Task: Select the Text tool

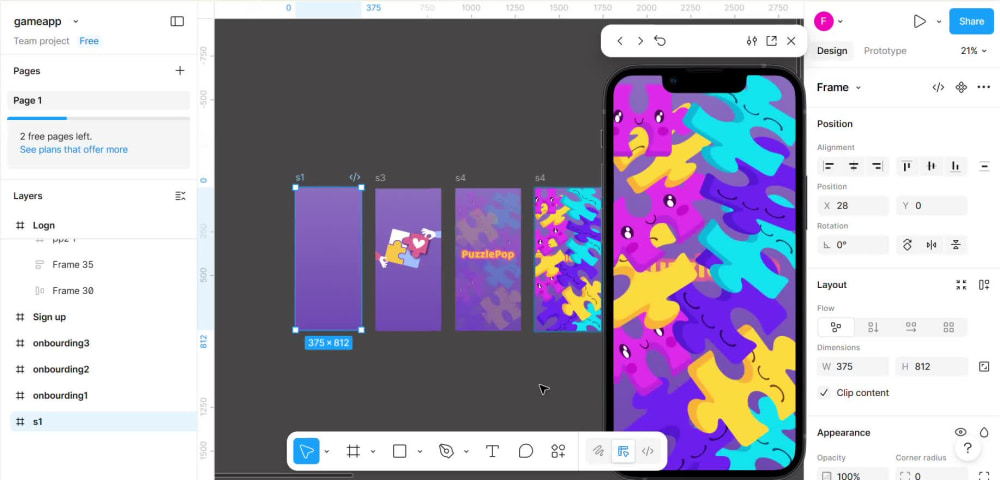Action: coord(492,451)
